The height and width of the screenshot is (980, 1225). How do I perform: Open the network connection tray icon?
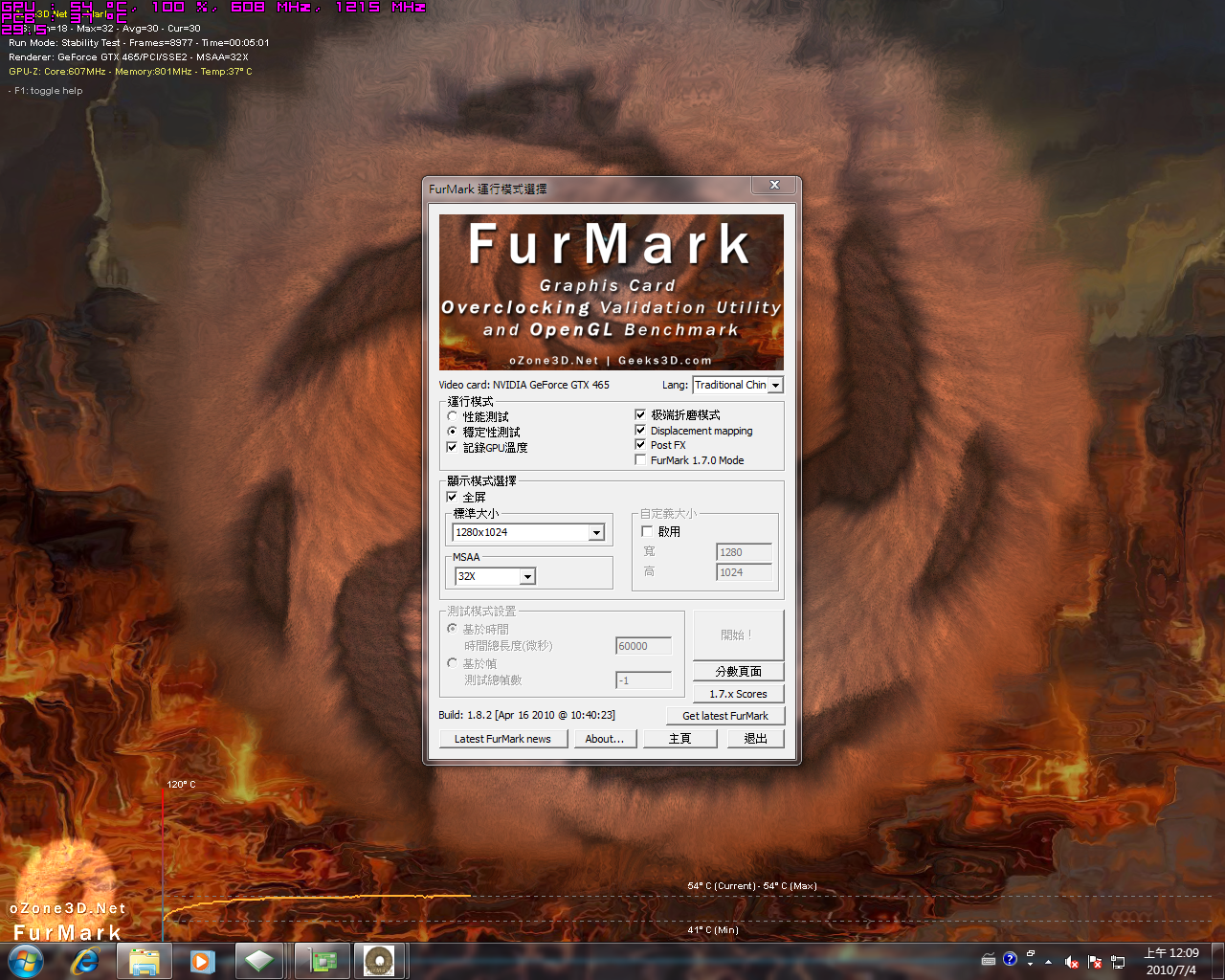coord(1117,962)
